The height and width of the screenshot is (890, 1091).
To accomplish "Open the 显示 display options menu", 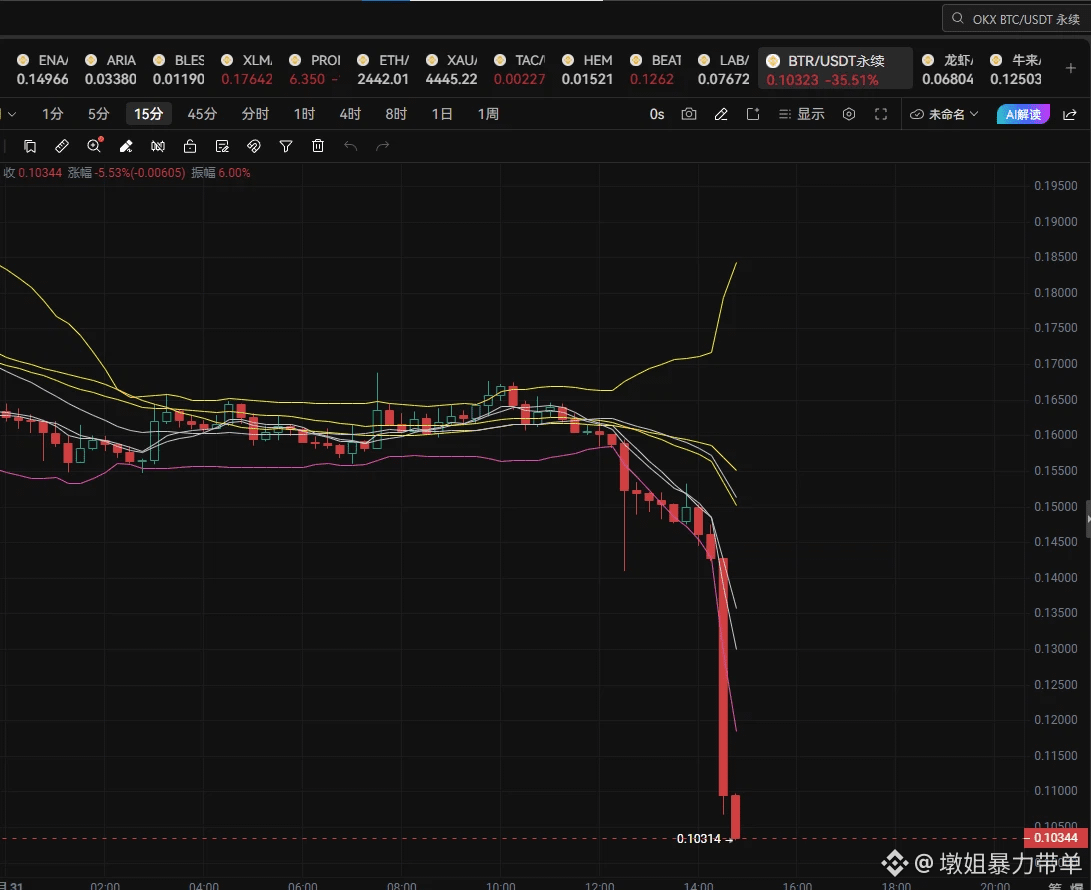I will click(802, 114).
